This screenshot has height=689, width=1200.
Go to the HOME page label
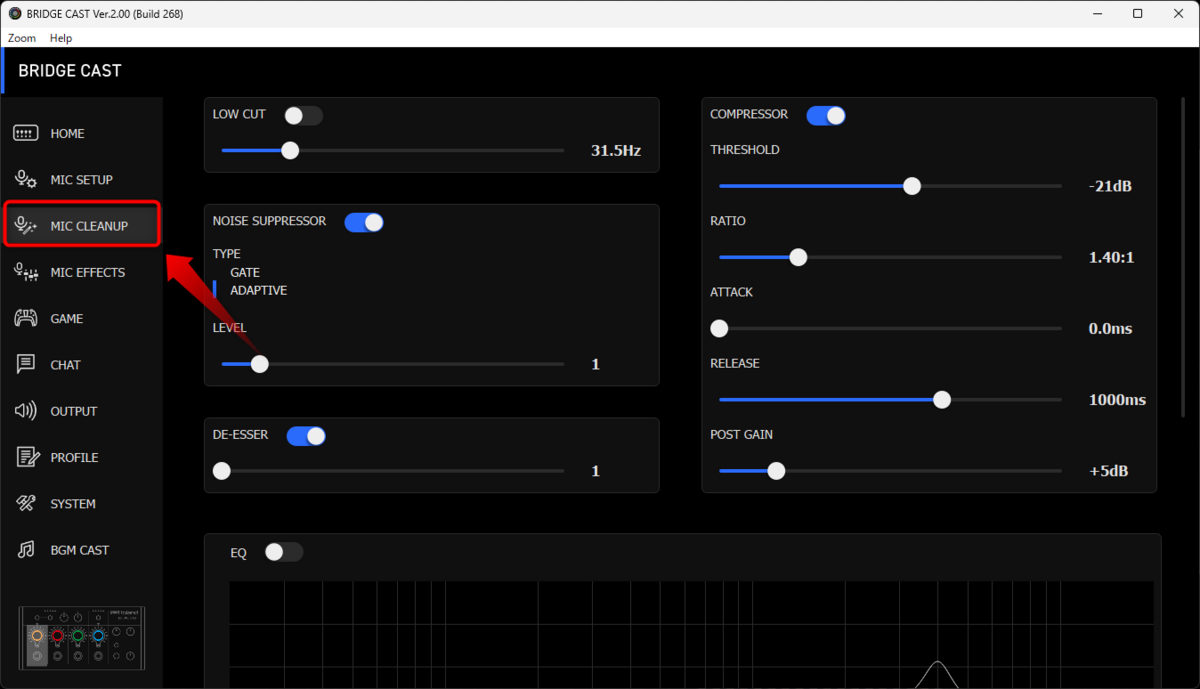68,134
